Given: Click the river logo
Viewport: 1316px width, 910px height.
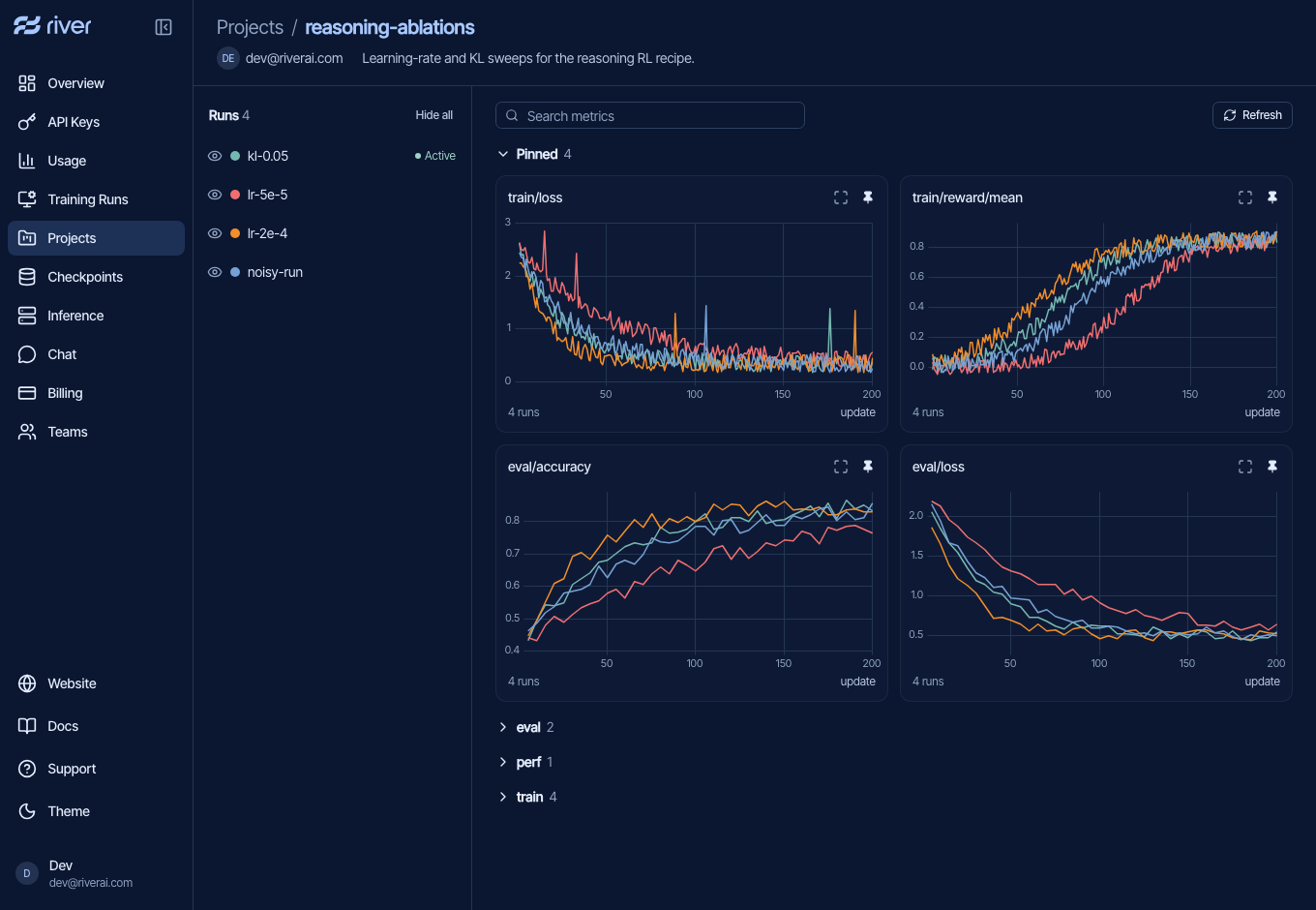Looking at the screenshot, I should coord(53,26).
